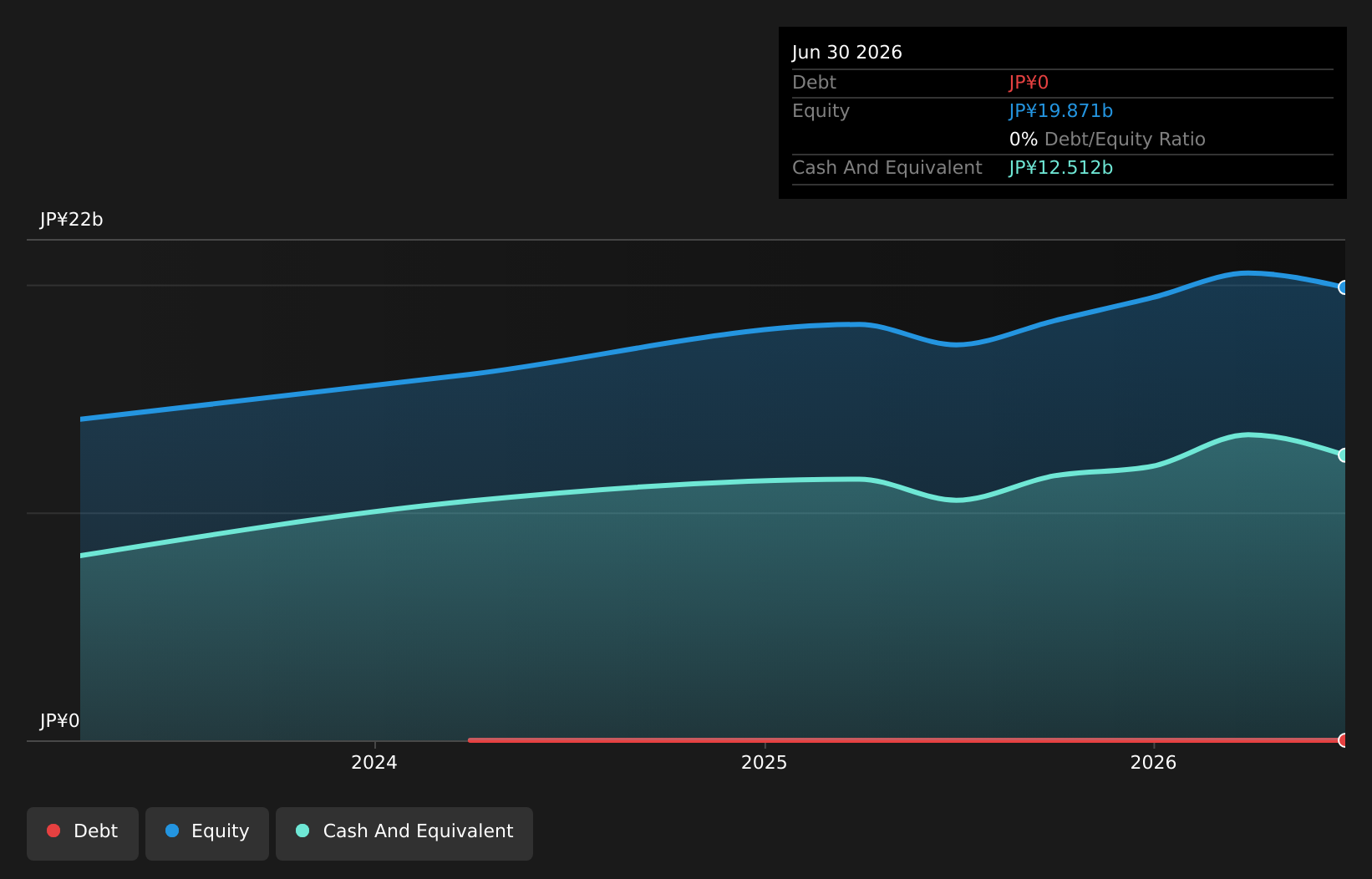Toggle the Debt legend button
1372x879 pixels.
point(83,833)
